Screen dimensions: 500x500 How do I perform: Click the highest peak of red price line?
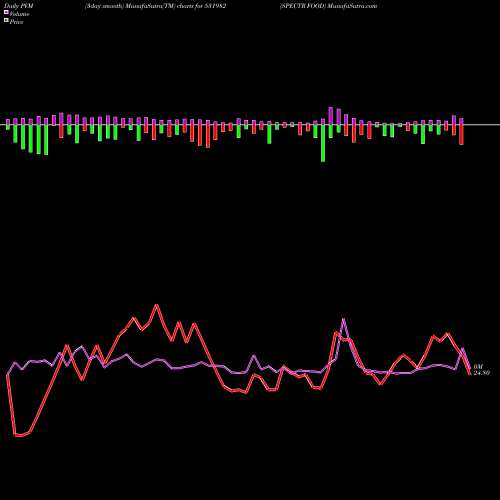point(157,305)
